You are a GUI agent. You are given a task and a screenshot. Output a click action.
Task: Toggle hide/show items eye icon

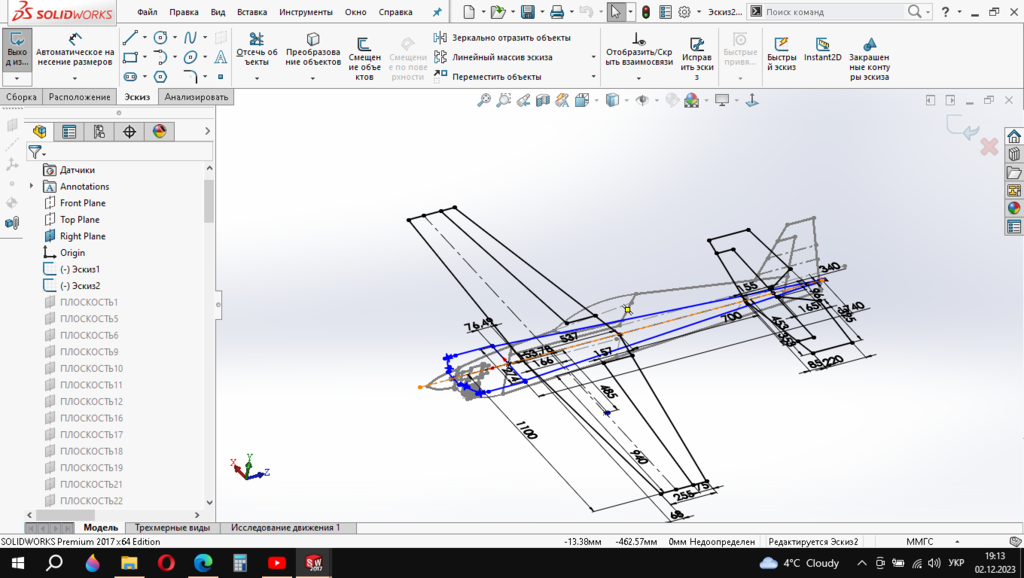[642, 100]
